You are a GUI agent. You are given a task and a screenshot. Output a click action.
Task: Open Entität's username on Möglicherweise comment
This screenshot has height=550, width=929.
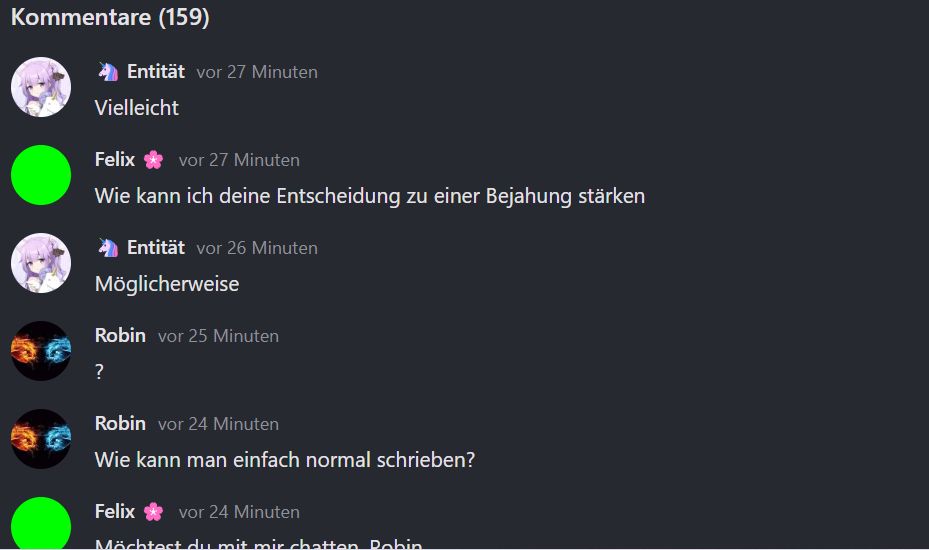tap(156, 248)
